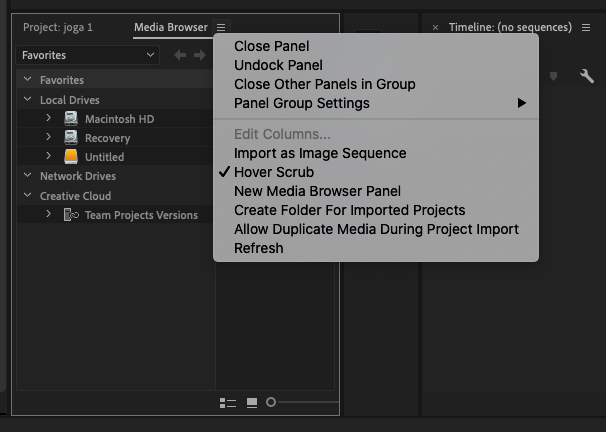Open the Timeline panel menu icon
The height and width of the screenshot is (432, 606).
pyautogui.click(x=586, y=27)
